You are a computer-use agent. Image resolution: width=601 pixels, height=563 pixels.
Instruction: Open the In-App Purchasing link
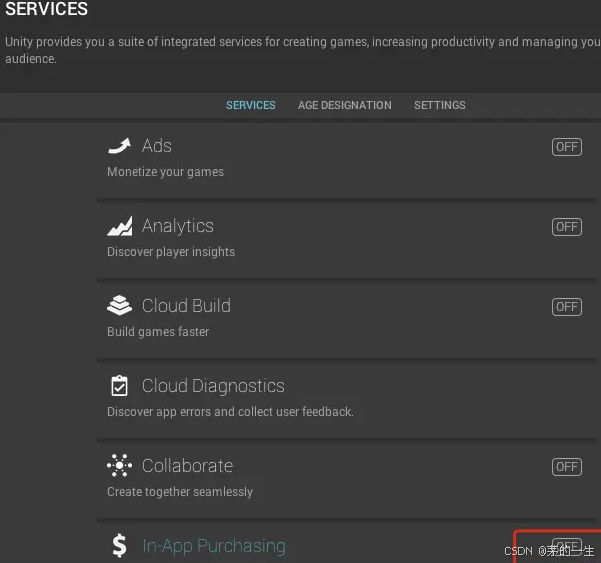click(x=214, y=546)
